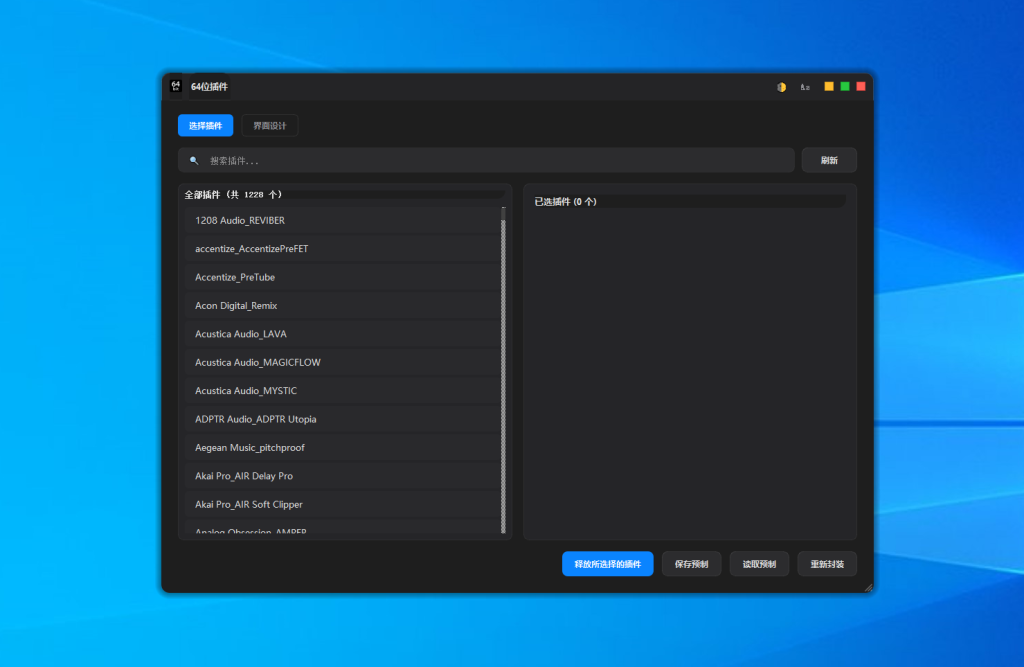Click the language switch icon in title bar
Viewport: 1024px width, 667px height.
point(805,87)
